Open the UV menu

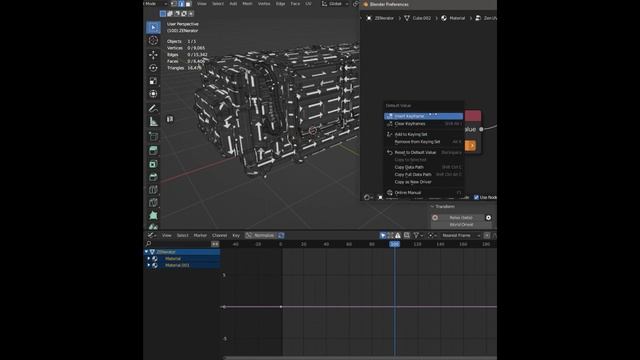tap(309, 4)
